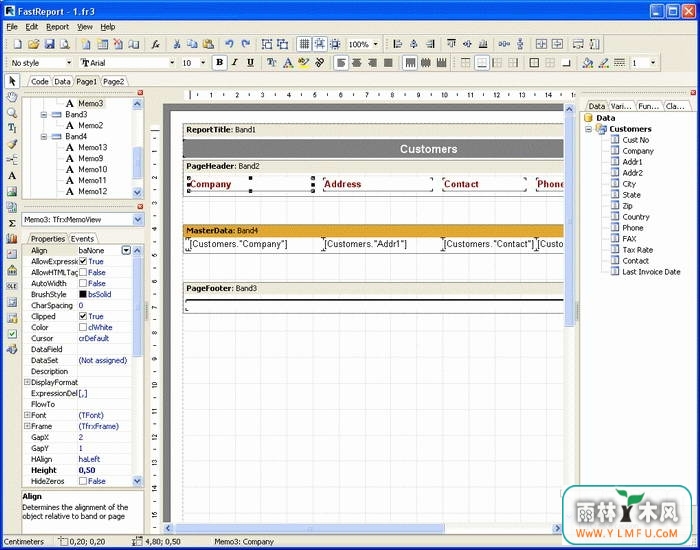Redo the last action

coord(246,44)
